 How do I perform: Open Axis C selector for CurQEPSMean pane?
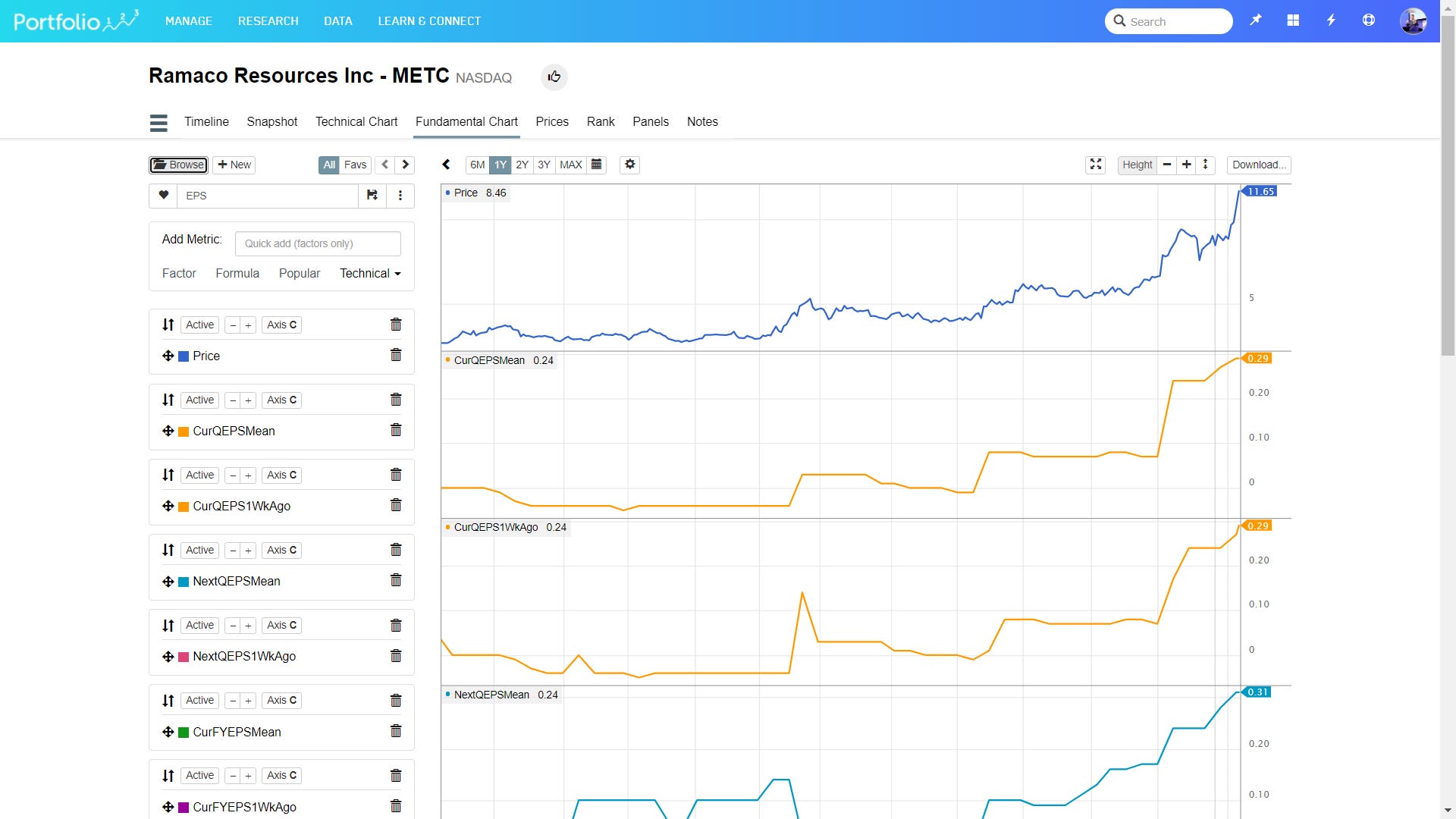281,400
